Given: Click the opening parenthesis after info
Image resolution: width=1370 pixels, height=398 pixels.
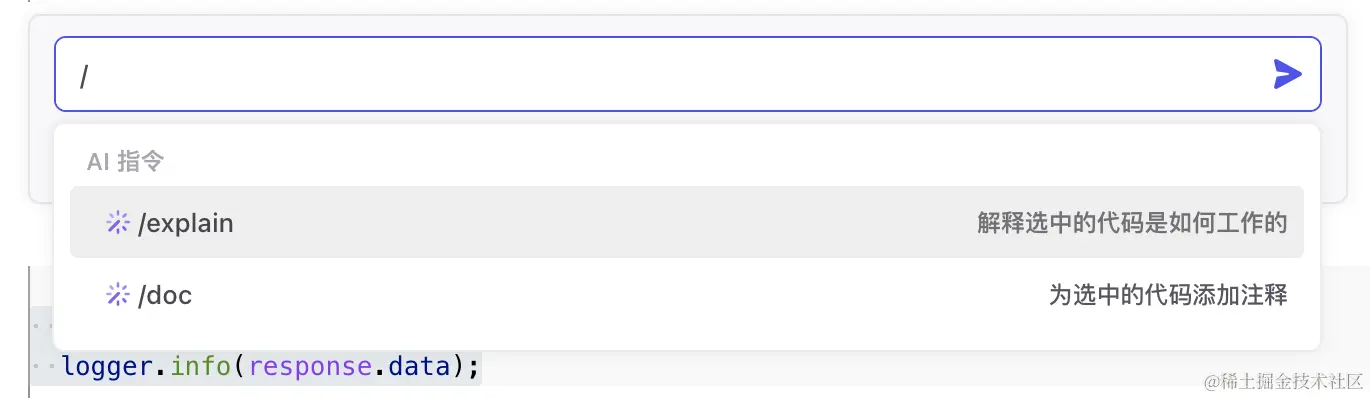Looking at the screenshot, I should pos(239,367).
